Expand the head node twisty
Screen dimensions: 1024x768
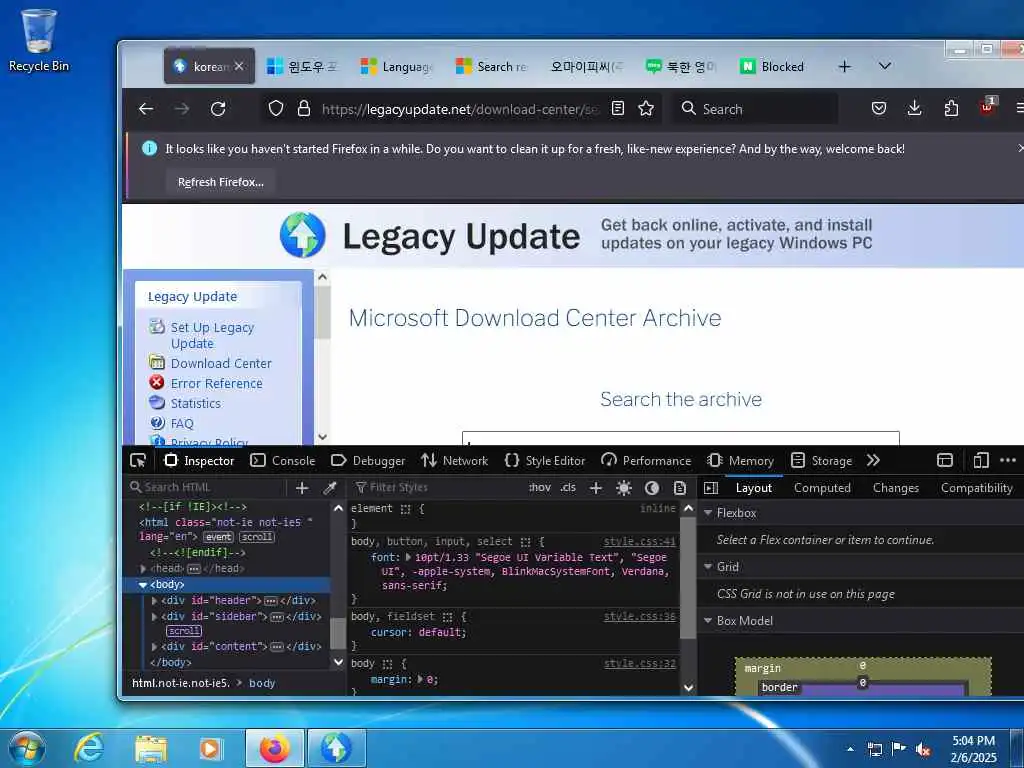[143, 569]
